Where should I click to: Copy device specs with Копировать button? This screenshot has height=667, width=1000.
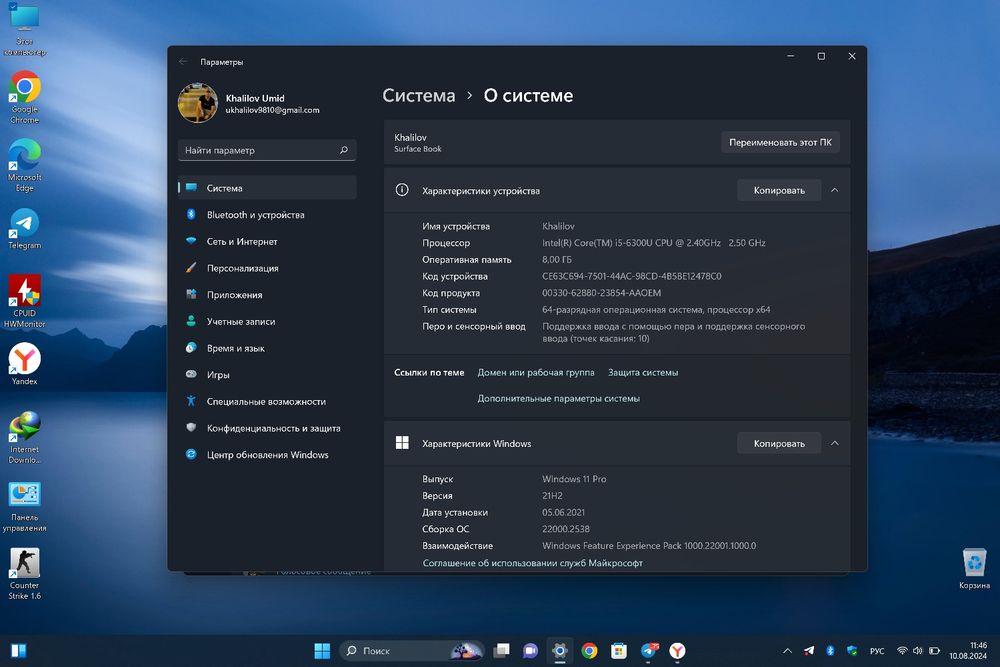click(x=779, y=191)
